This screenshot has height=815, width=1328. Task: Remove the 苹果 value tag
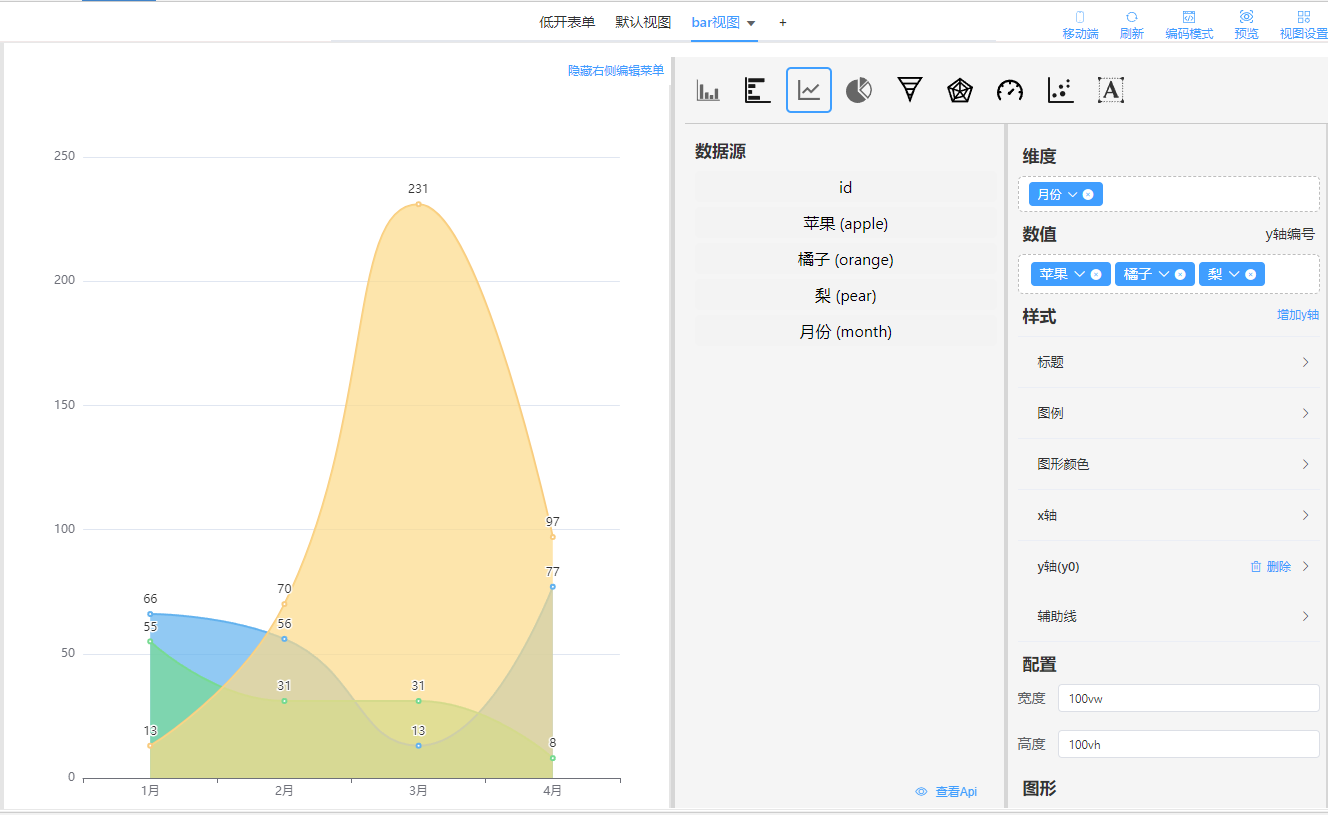coord(1096,275)
